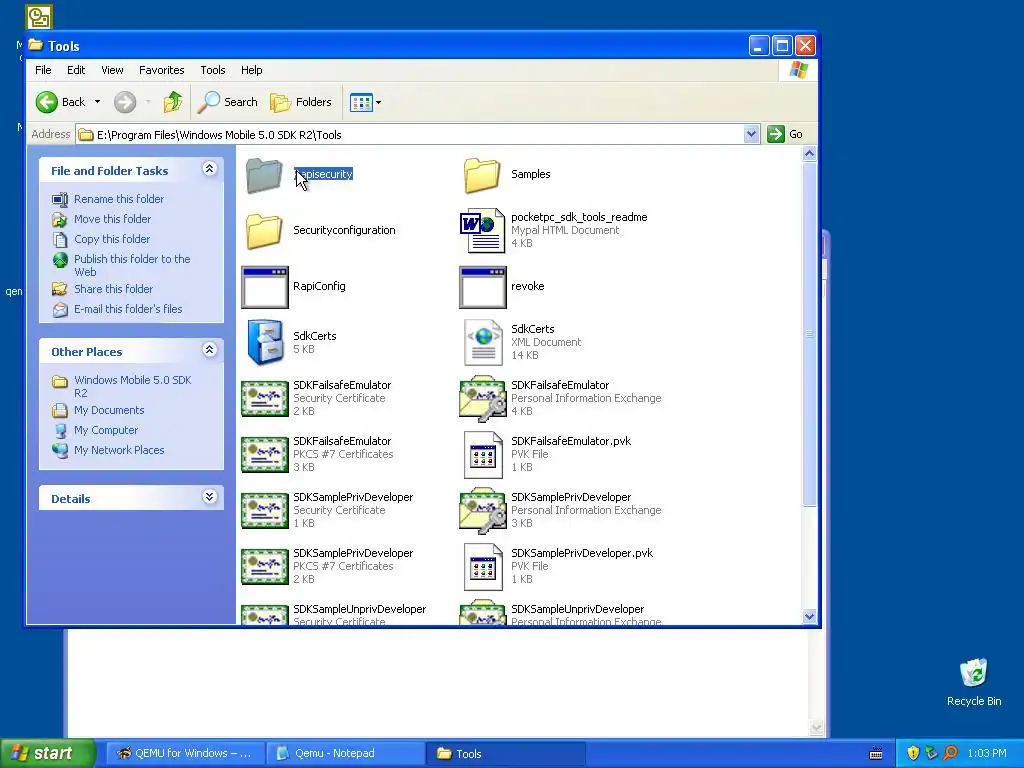The image size is (1024, 768).
Task: Open the Search pane
Action: coord(227,102)
